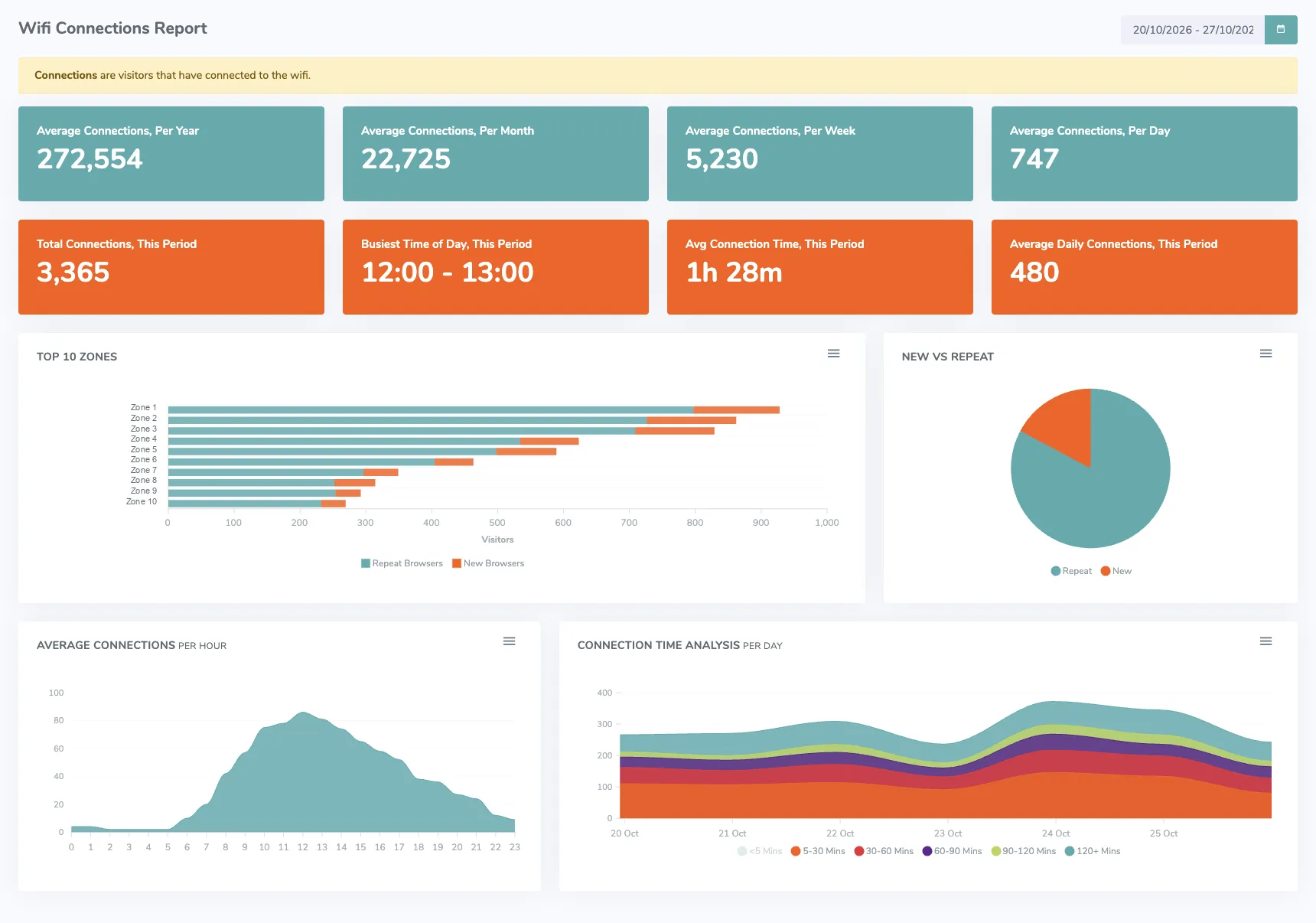Click the Average Connections Per Year card
The image size is (1316, 923).
tap(171, 154)
